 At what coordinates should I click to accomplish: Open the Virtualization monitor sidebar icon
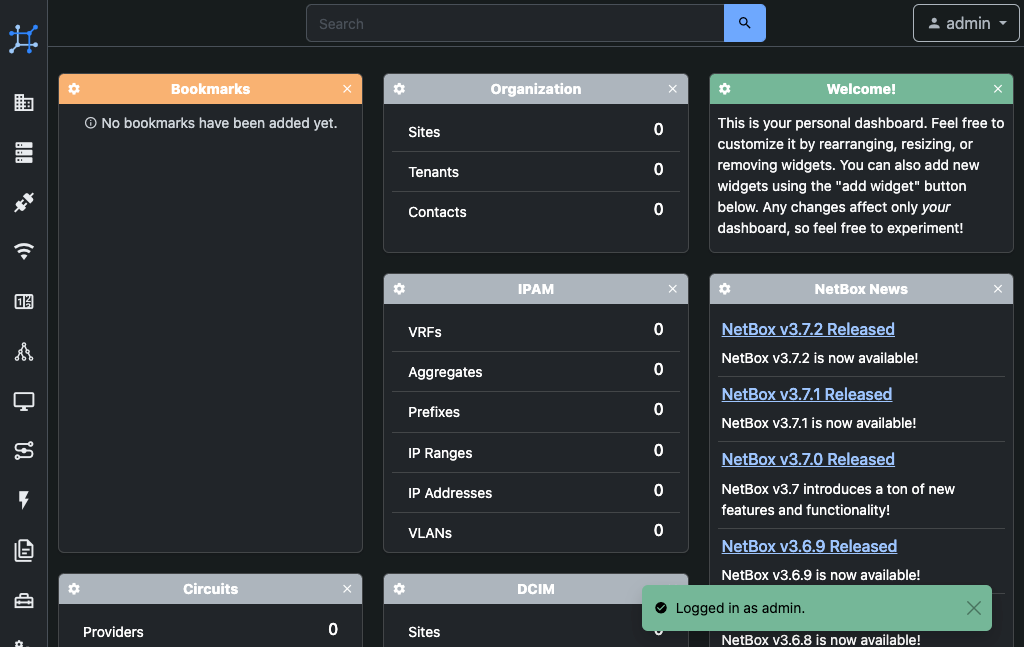coord(24,401)
